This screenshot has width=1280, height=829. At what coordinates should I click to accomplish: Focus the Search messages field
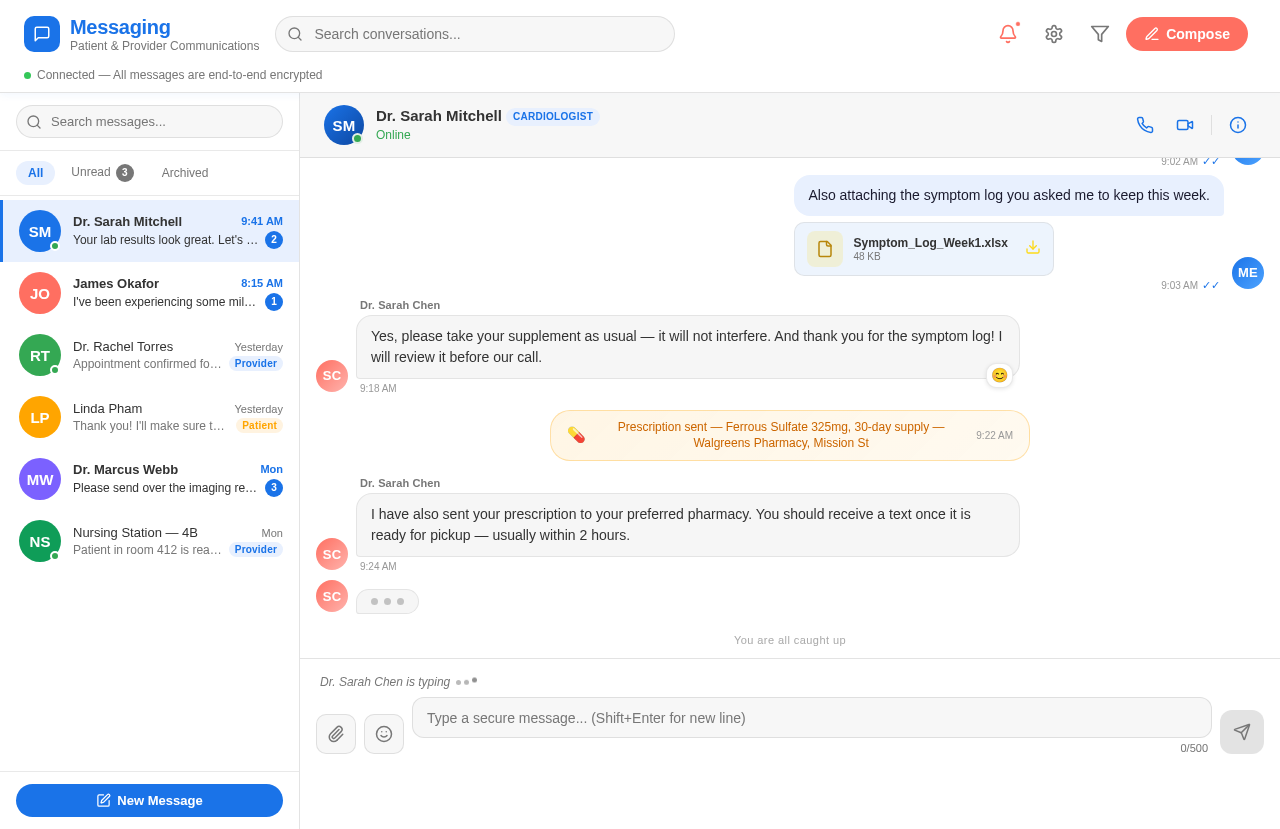pyautogui.click(x=149, y=122)
